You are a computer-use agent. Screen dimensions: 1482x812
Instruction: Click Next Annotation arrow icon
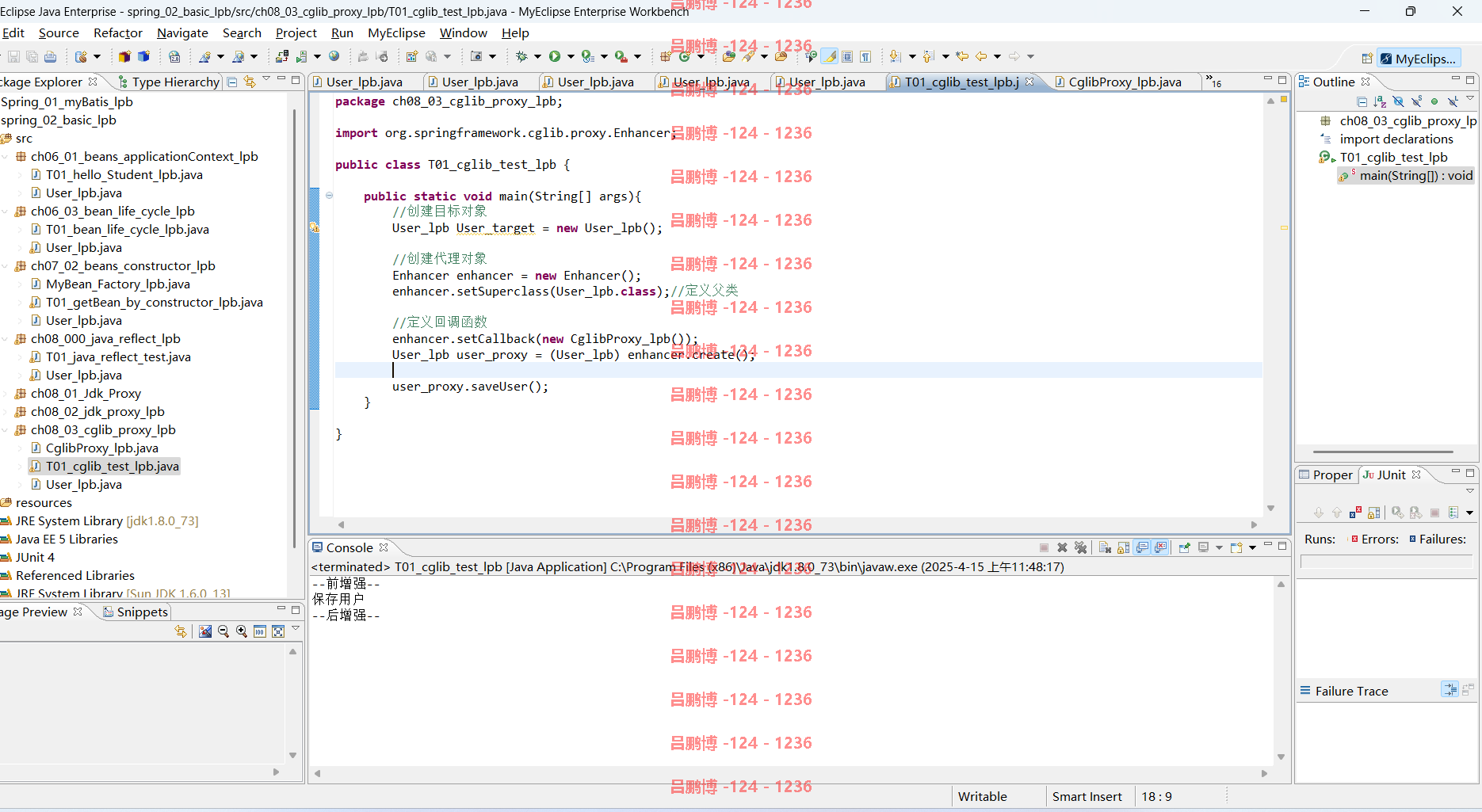click(x=895, y=56)
